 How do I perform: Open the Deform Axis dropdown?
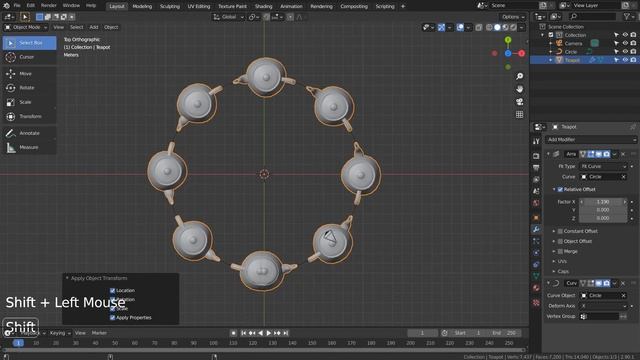tap(603, 306)
